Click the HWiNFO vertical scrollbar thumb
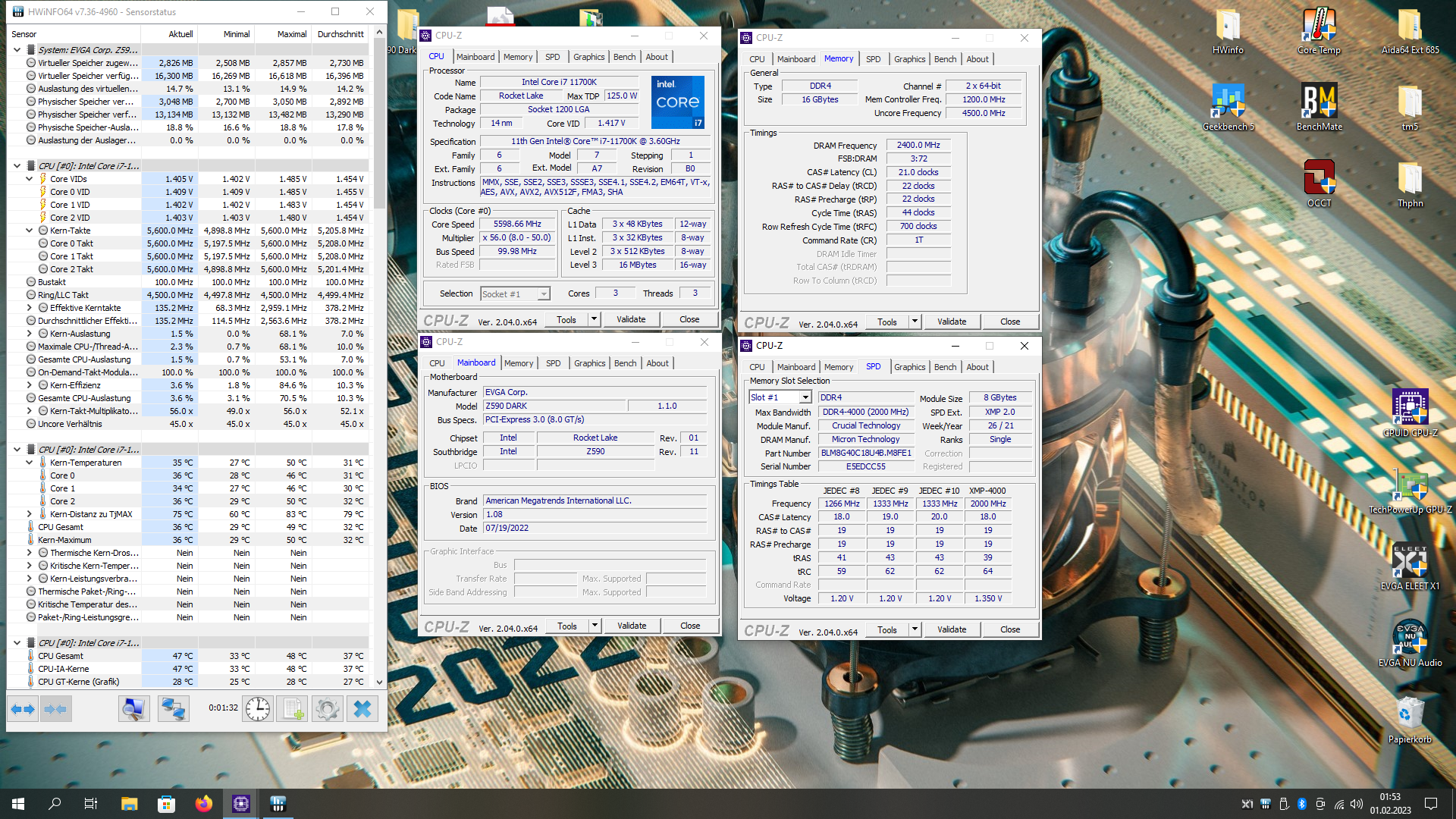This screenshot has height=819, width=1456. (x=379, y=124)
